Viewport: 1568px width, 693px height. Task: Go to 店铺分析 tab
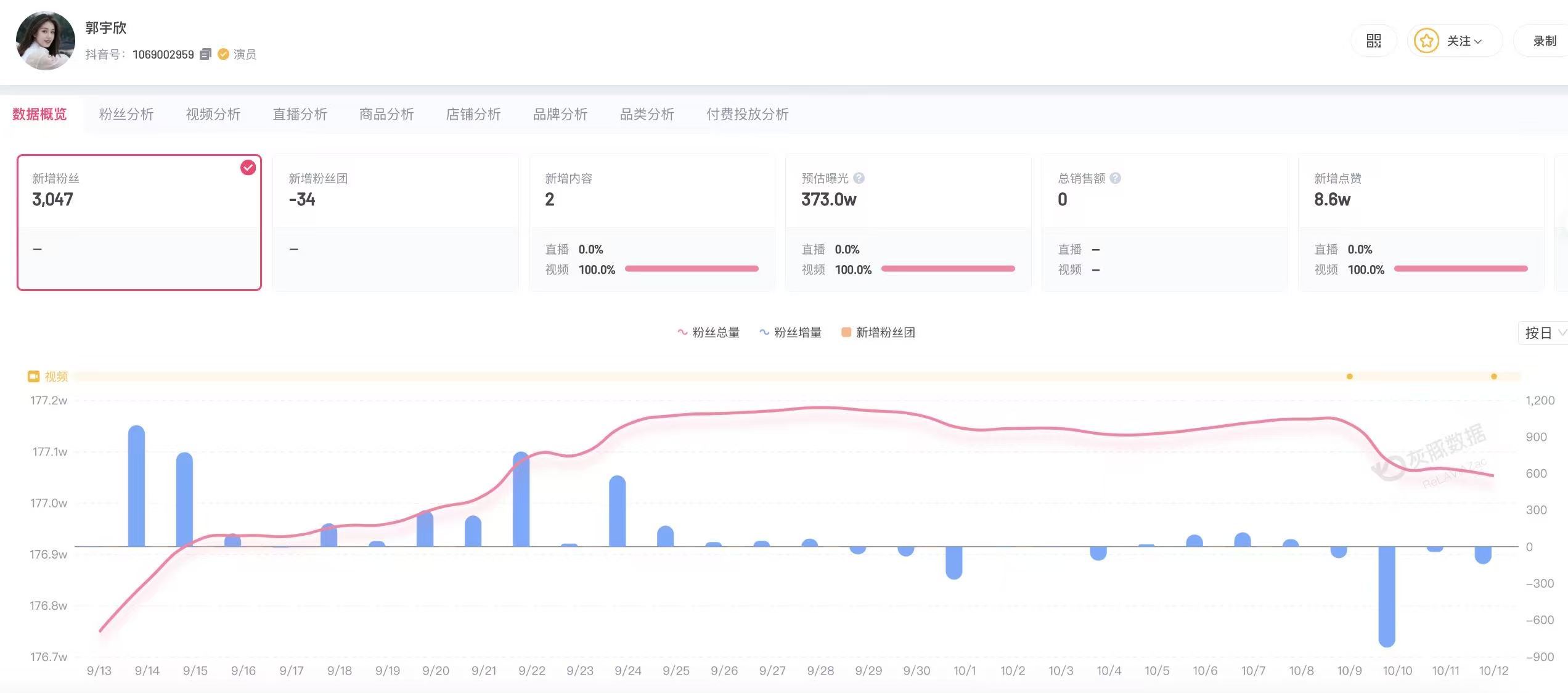473,114
